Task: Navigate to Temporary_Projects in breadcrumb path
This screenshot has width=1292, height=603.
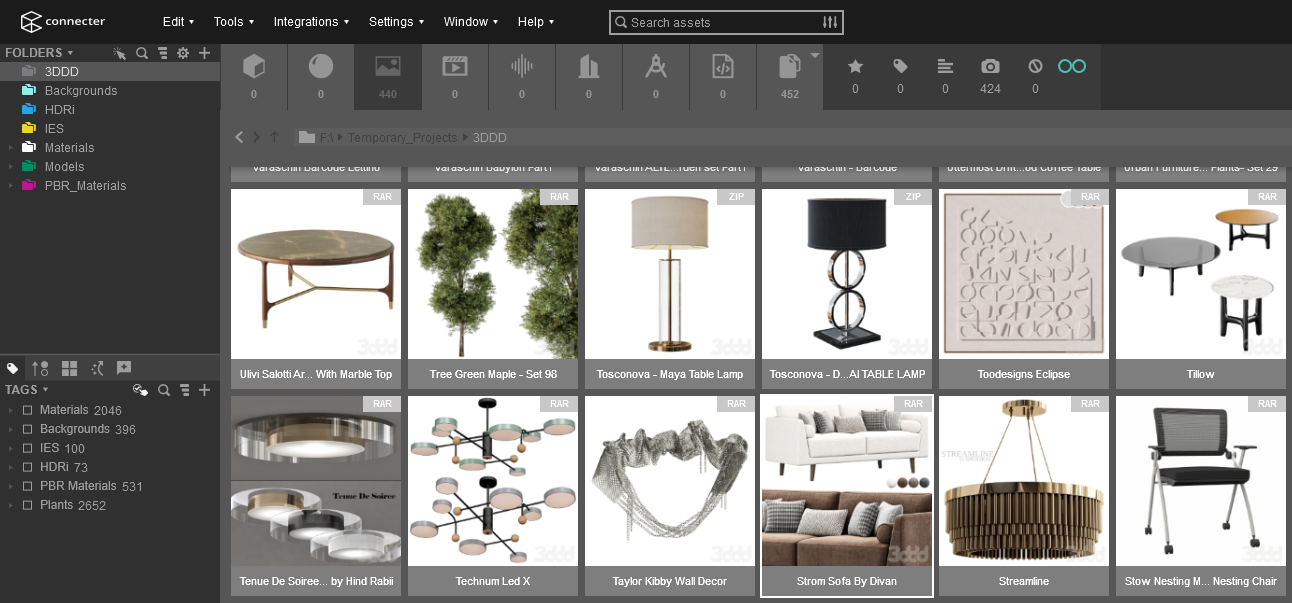Action: tap(402, 137)
